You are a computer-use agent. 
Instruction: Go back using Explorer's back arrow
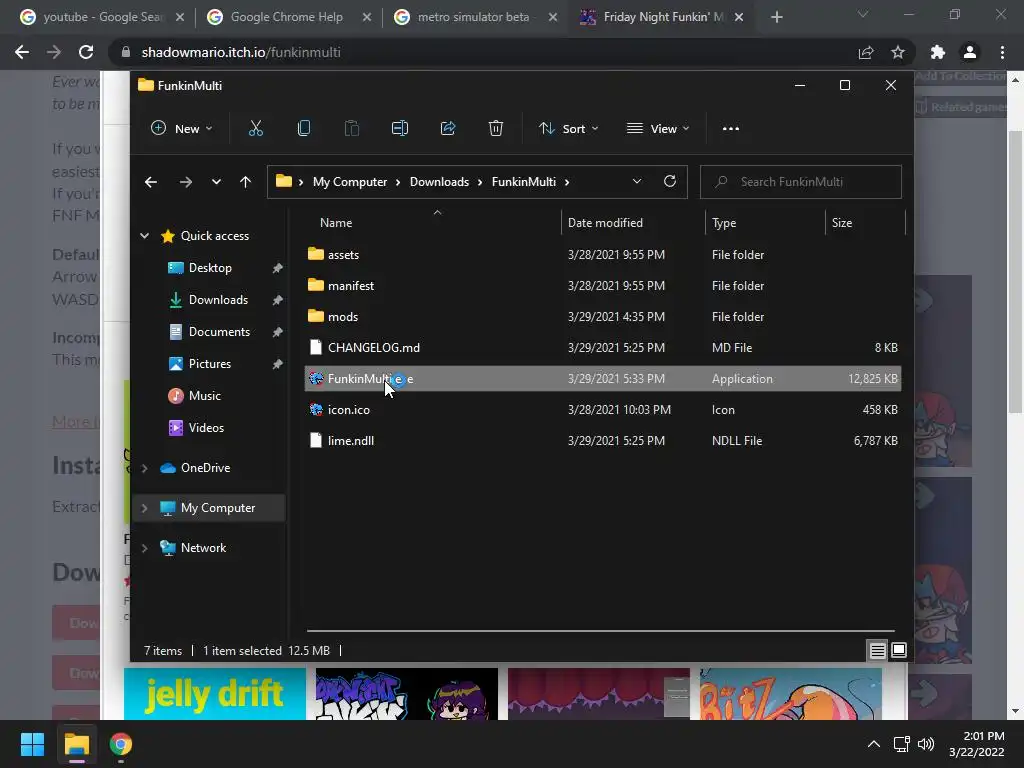click(x=151, y=182)
